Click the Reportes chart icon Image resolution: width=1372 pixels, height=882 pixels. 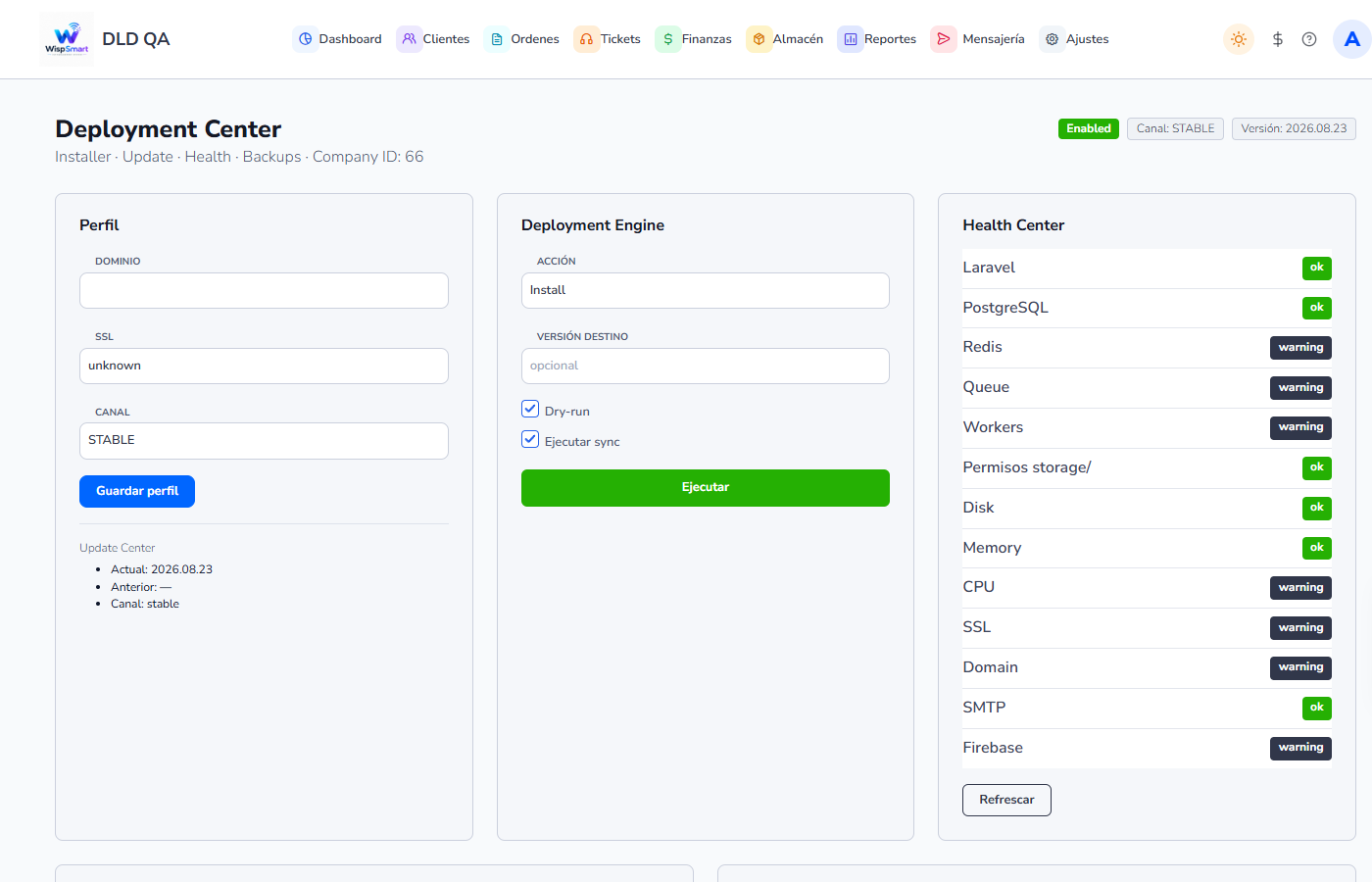pos(850,39)
